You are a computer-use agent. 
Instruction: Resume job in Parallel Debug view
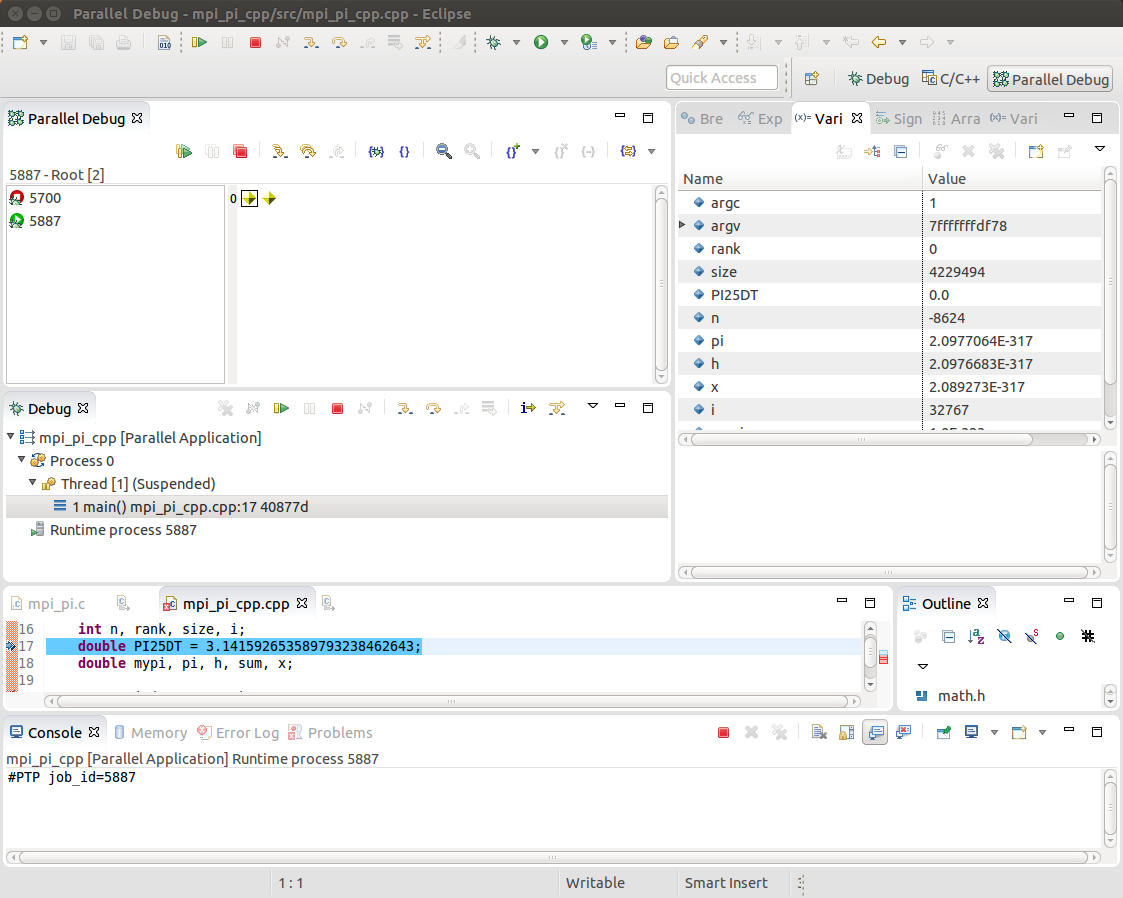pyautogui.click(x=184, y=151)
